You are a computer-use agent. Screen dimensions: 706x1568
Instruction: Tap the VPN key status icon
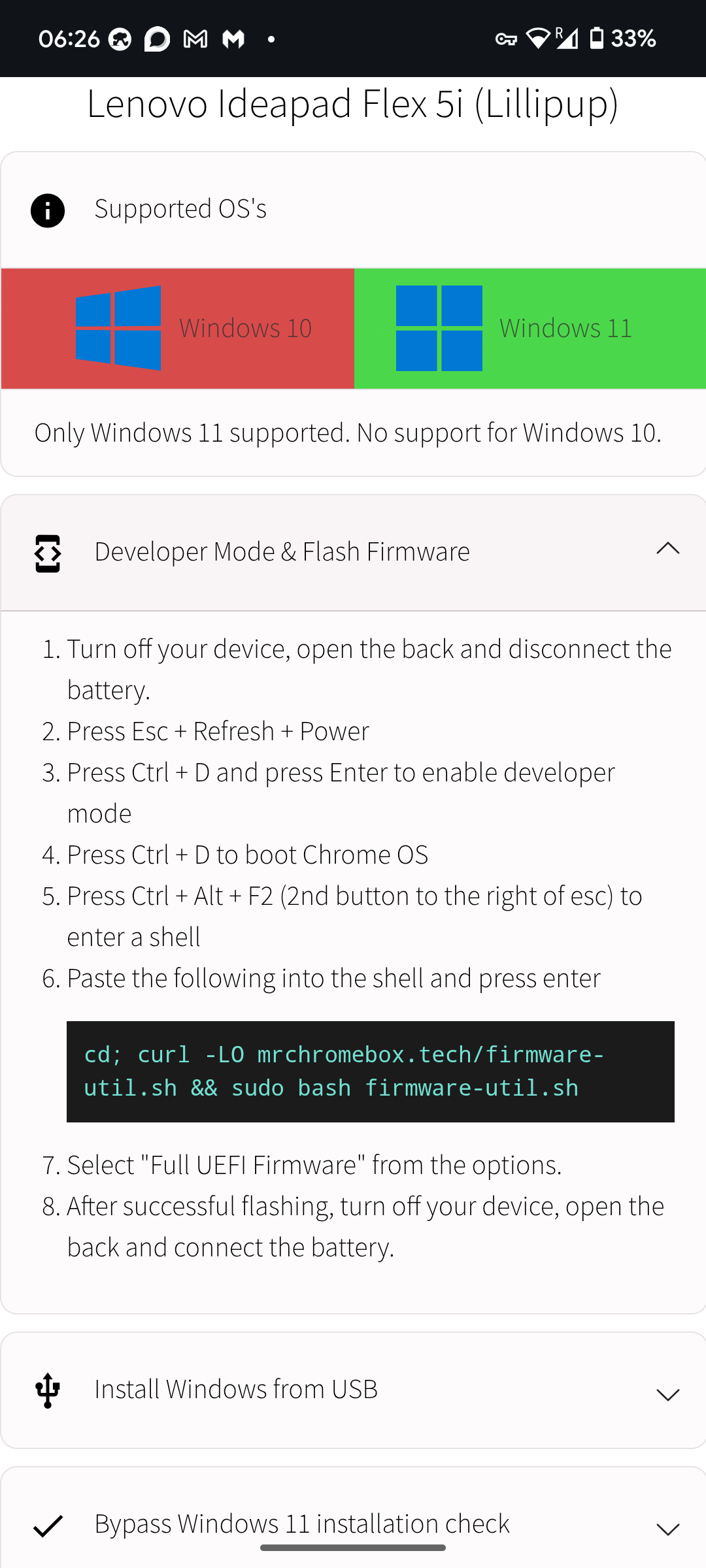point(505,39)
